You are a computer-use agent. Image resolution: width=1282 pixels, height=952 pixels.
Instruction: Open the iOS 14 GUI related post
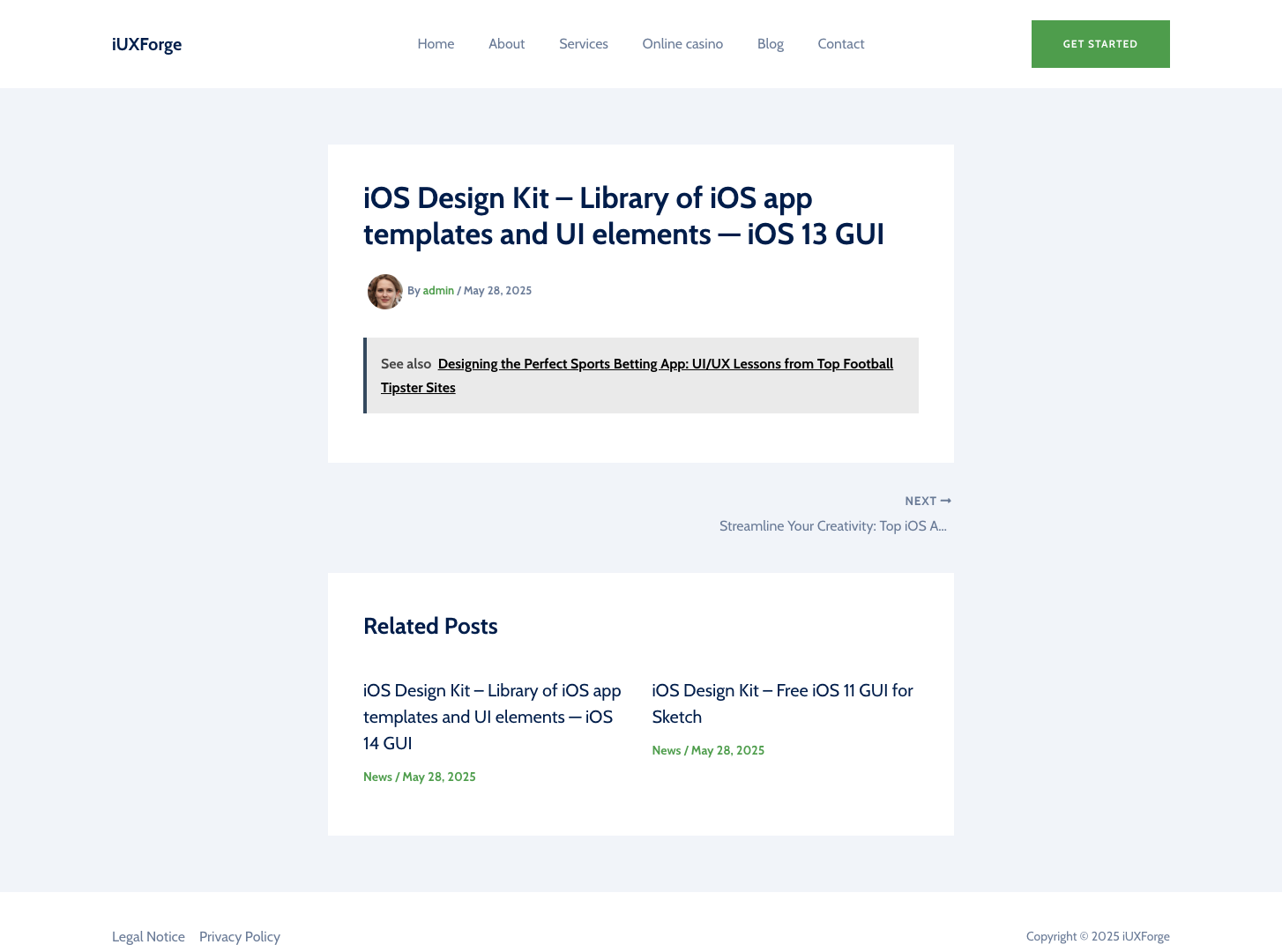click(x=492, y=717)
